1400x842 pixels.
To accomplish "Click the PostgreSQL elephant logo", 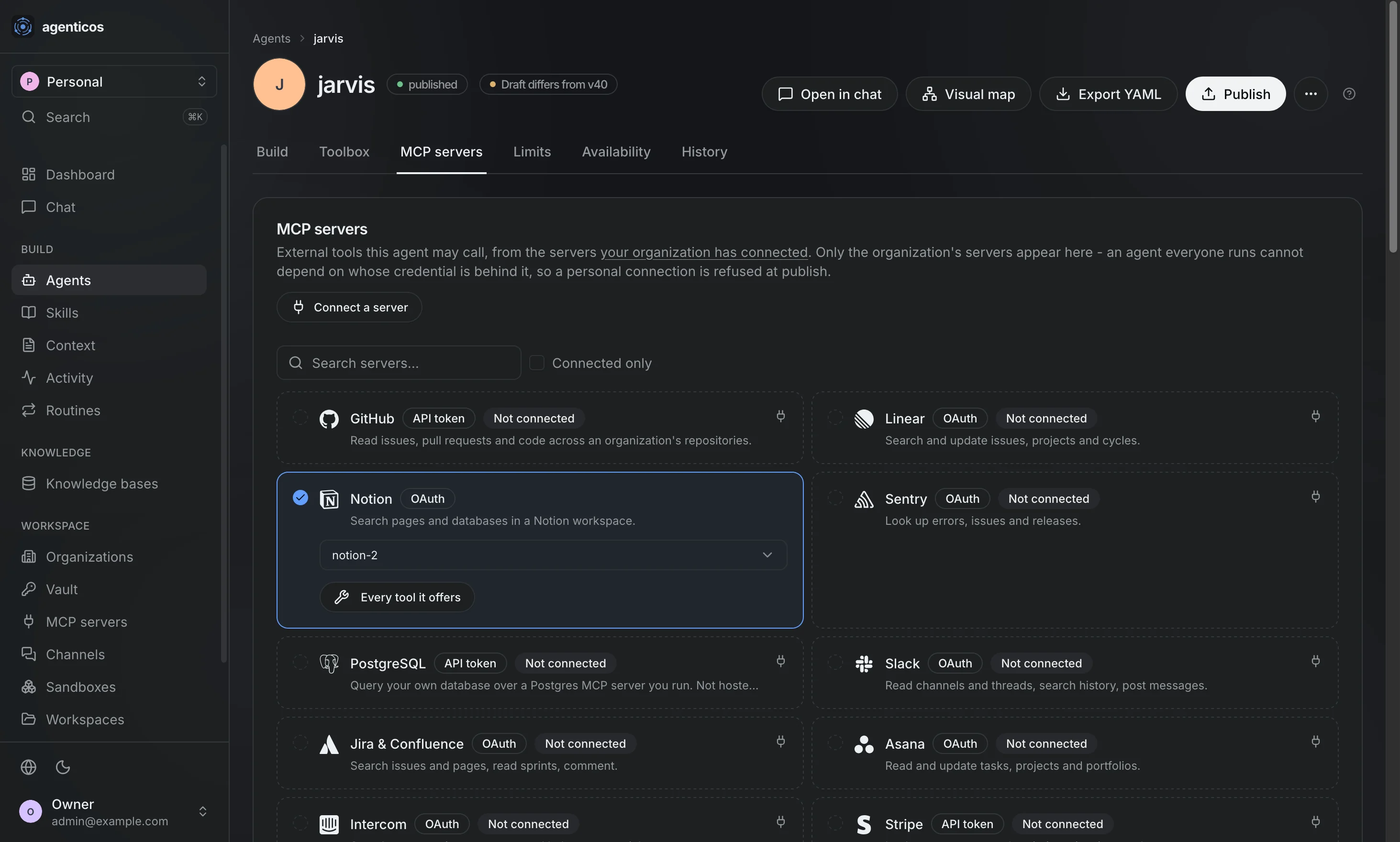I will click(x=329, y=664).
